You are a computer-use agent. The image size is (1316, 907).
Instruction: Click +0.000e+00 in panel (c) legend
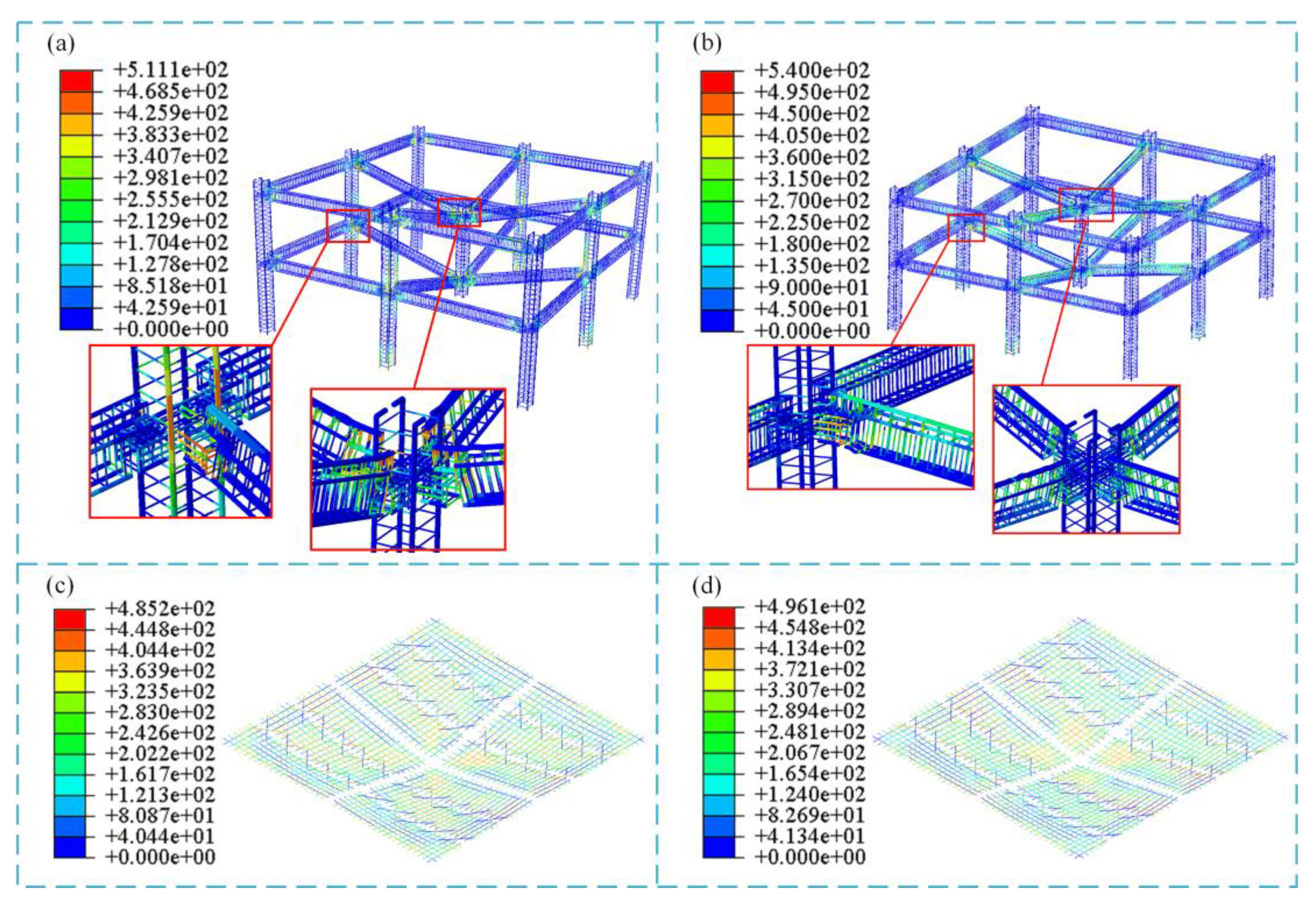pyautogui.click(x=161, y=857)
